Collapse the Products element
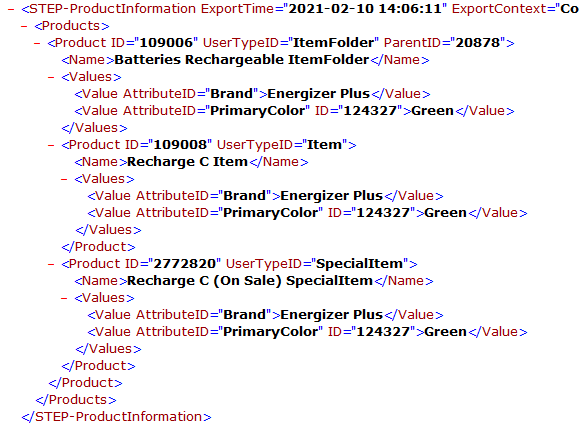 point(24,26)
